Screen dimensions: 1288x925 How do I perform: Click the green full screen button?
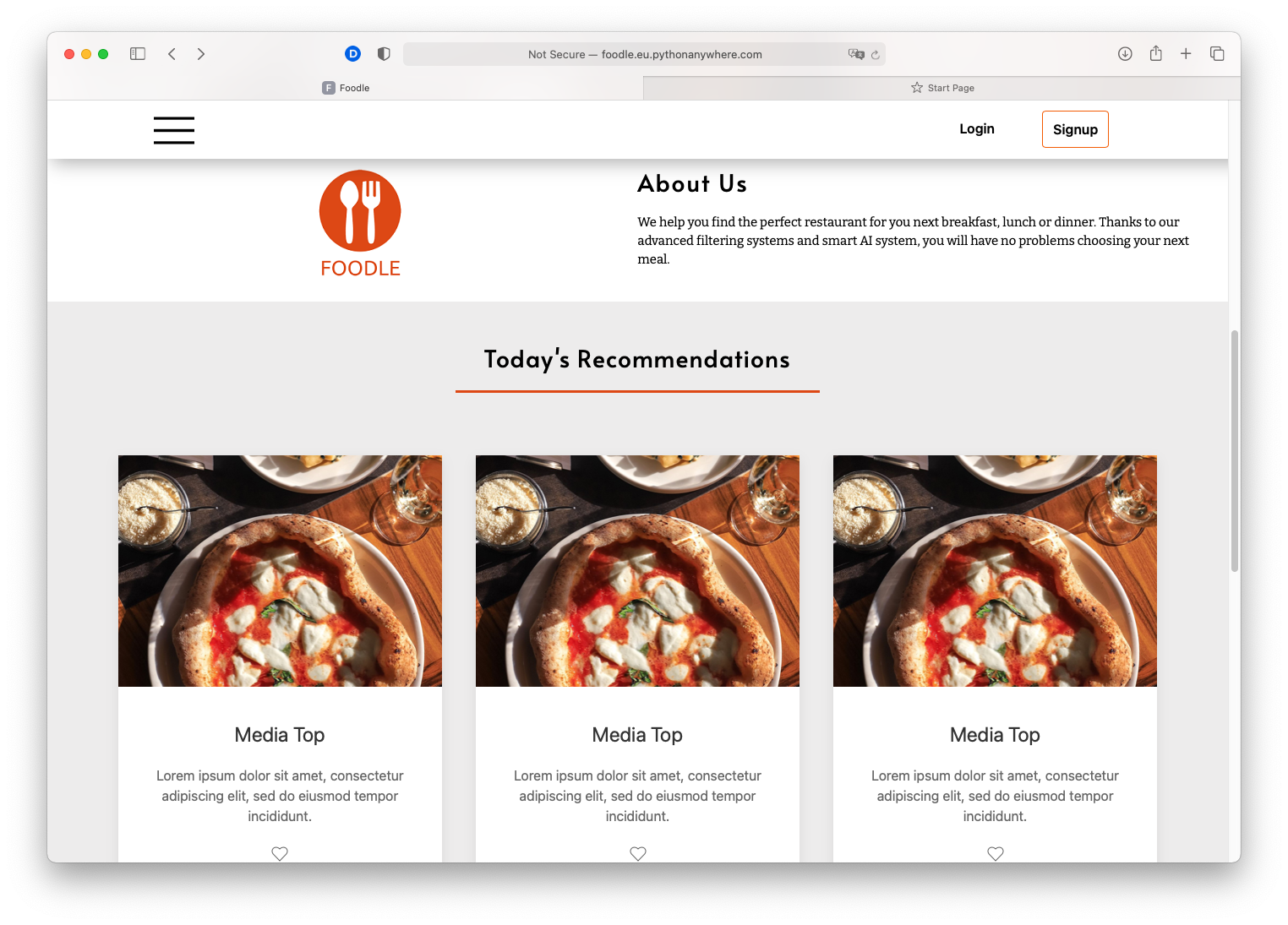pyautogui.click(x=103, y=54)
